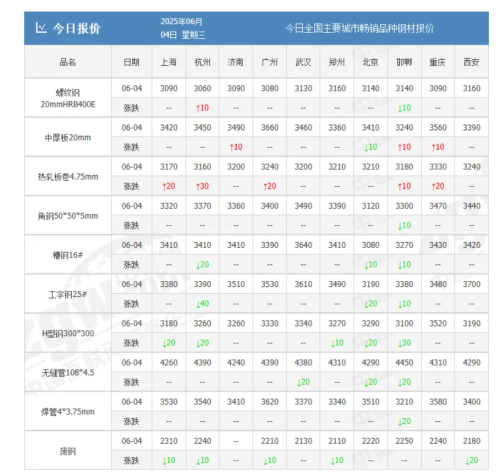Click 中厚板 Guangzhou price 3660
500x473 pixels.
tap(269, 127)
